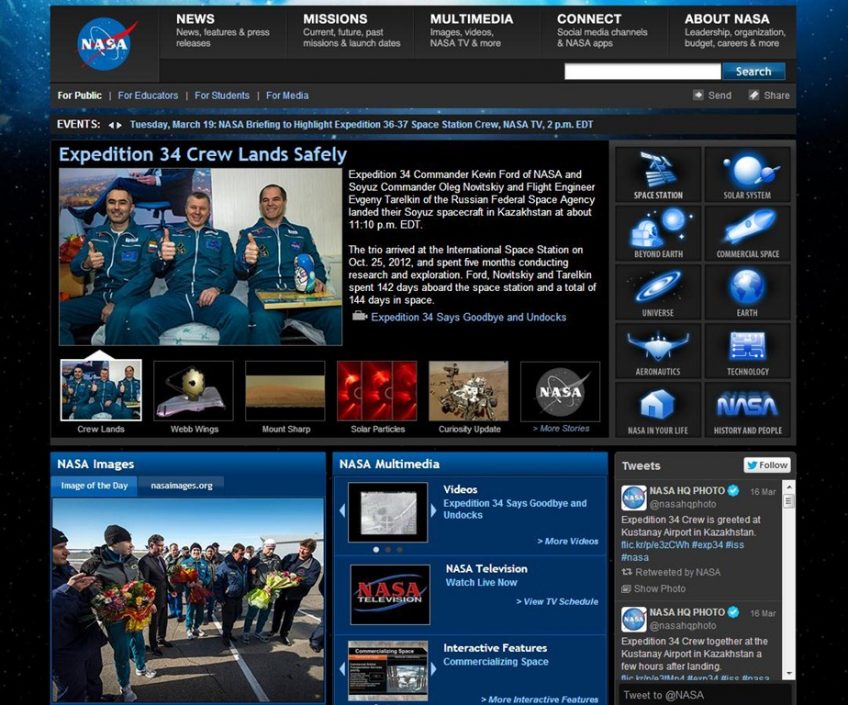Open the NASA In Your Life icon
This screenshot has width=848, height=705.
[657, 409]
